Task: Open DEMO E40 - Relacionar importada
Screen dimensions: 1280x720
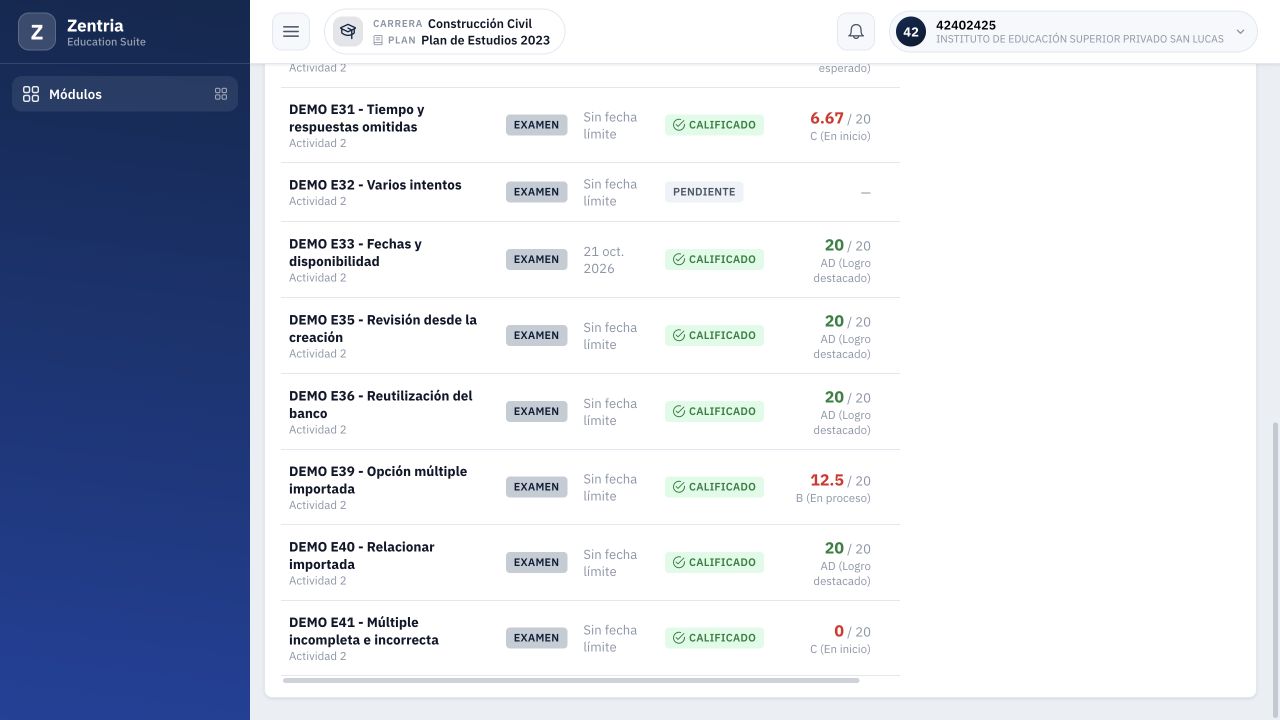Action: (362, 555)
